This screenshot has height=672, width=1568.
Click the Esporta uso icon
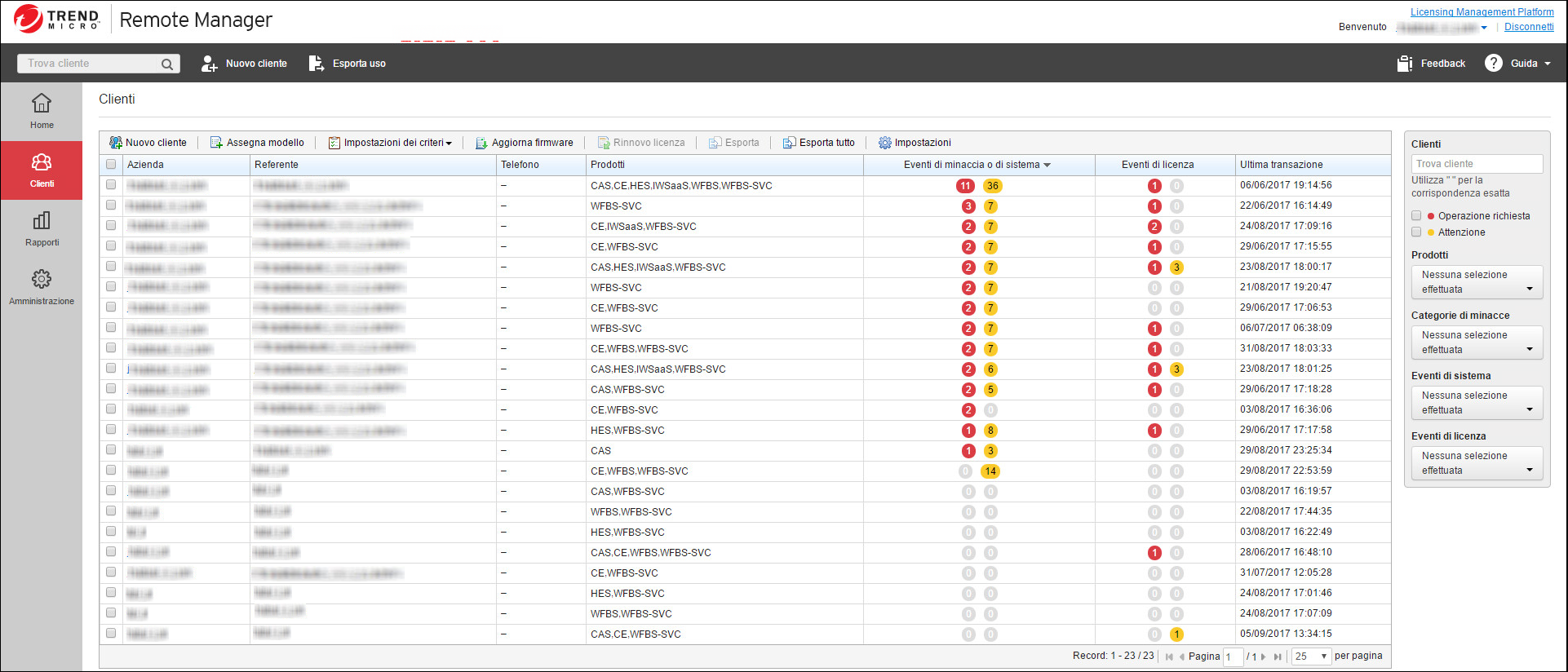pyautogui.click(x=316, y=64)
